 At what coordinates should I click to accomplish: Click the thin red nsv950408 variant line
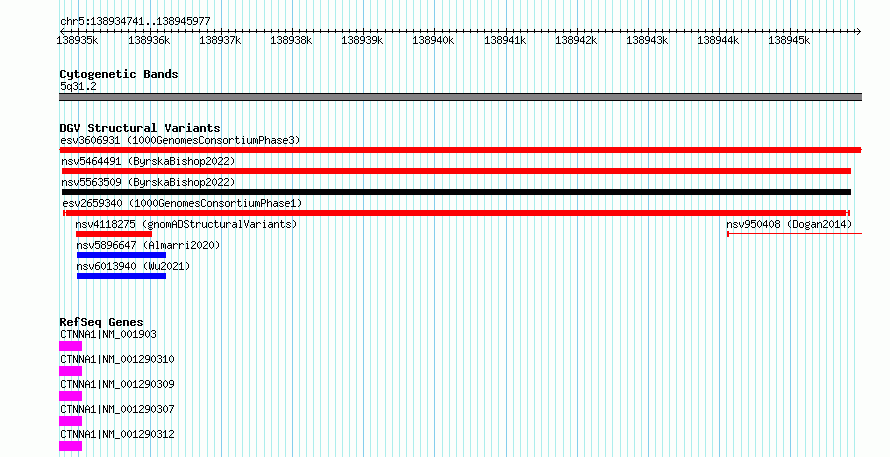tap(795, 233)
